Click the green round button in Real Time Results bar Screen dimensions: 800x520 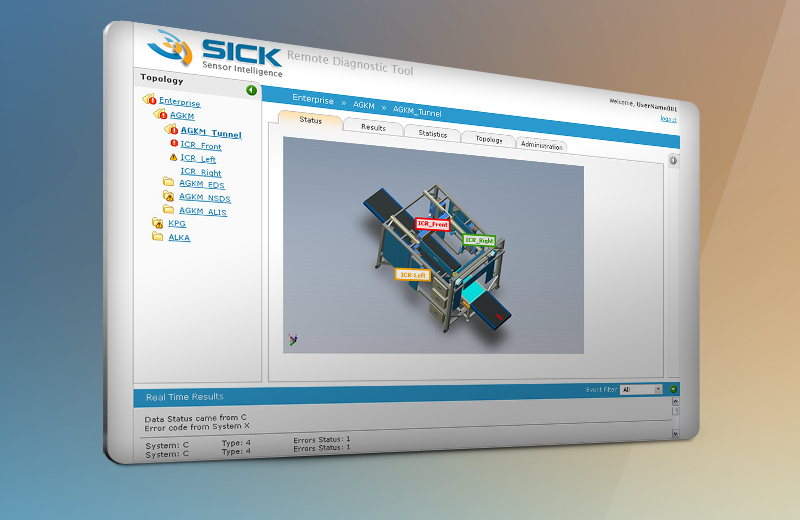pos(673,389)
